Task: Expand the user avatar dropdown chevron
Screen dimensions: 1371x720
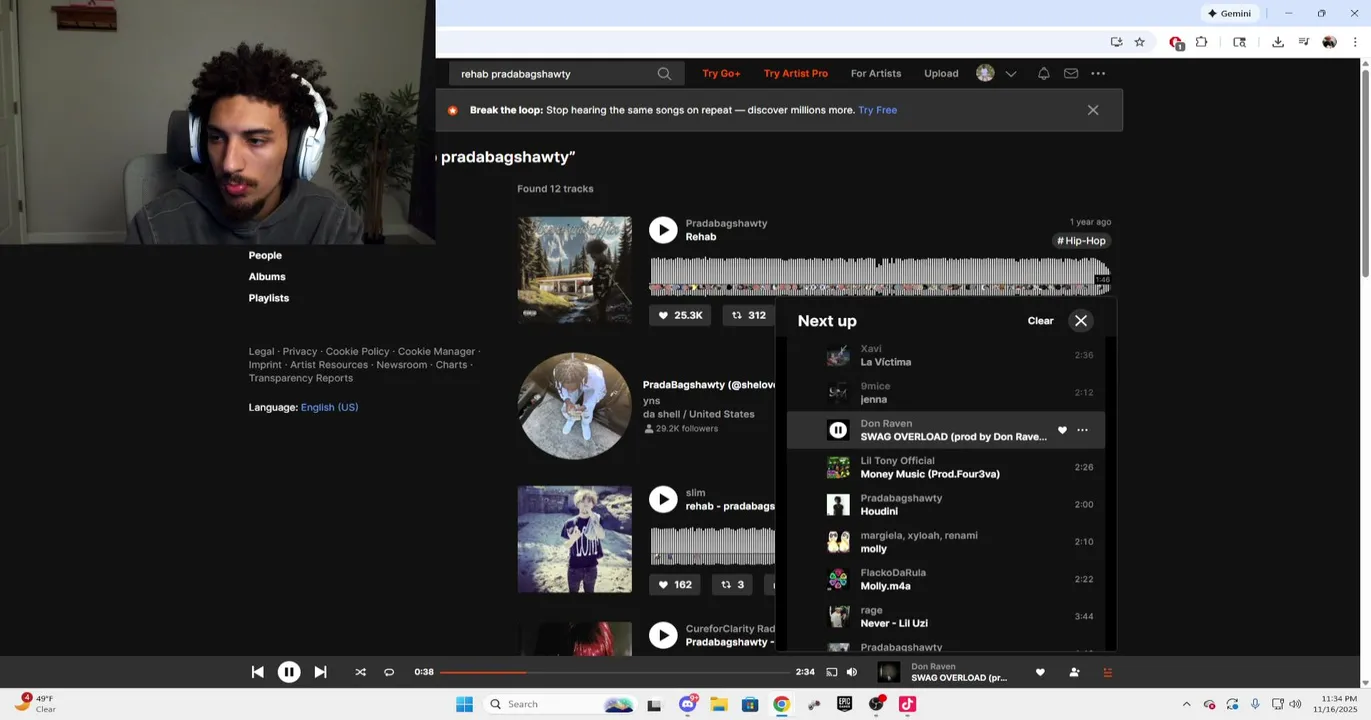Action: click(1011, 74)
